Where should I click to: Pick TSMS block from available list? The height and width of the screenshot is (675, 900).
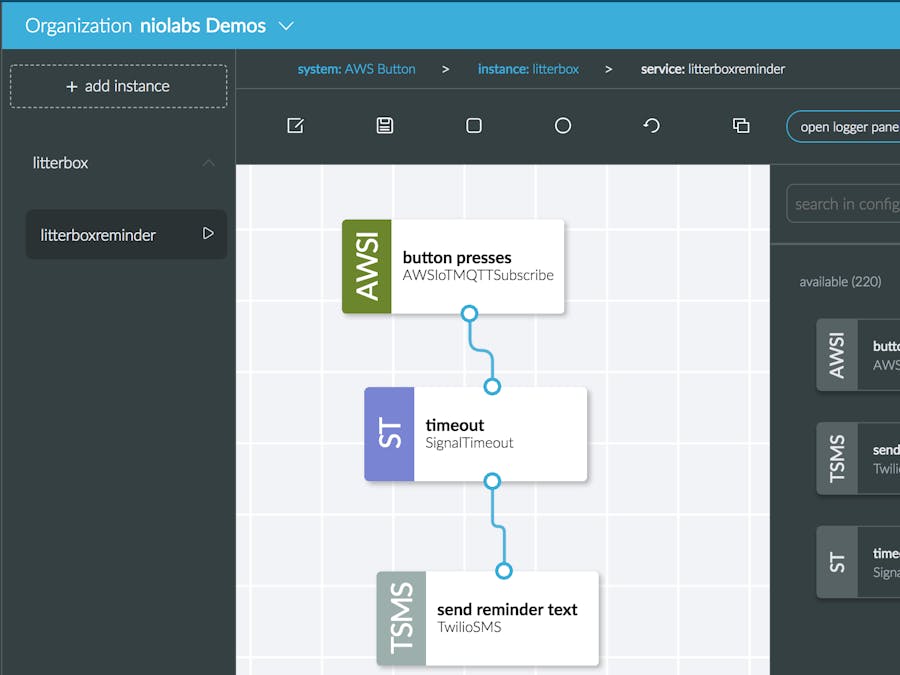858,459
